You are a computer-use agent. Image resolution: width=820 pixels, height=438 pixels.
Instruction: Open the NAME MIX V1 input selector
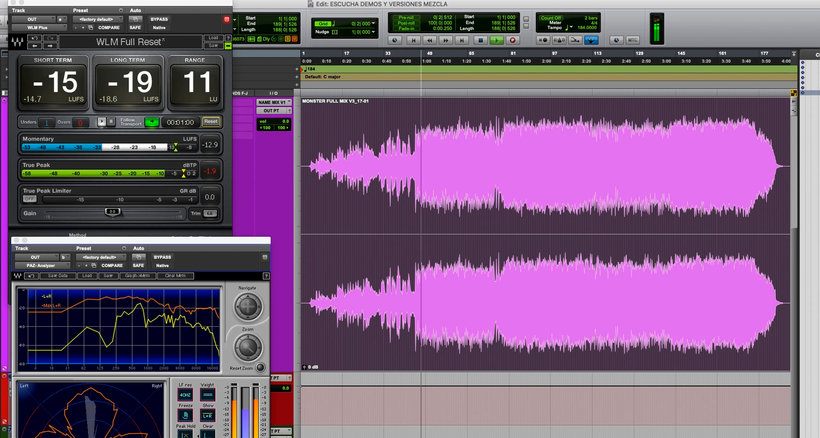pyautogui.click(x=274, y=102)
